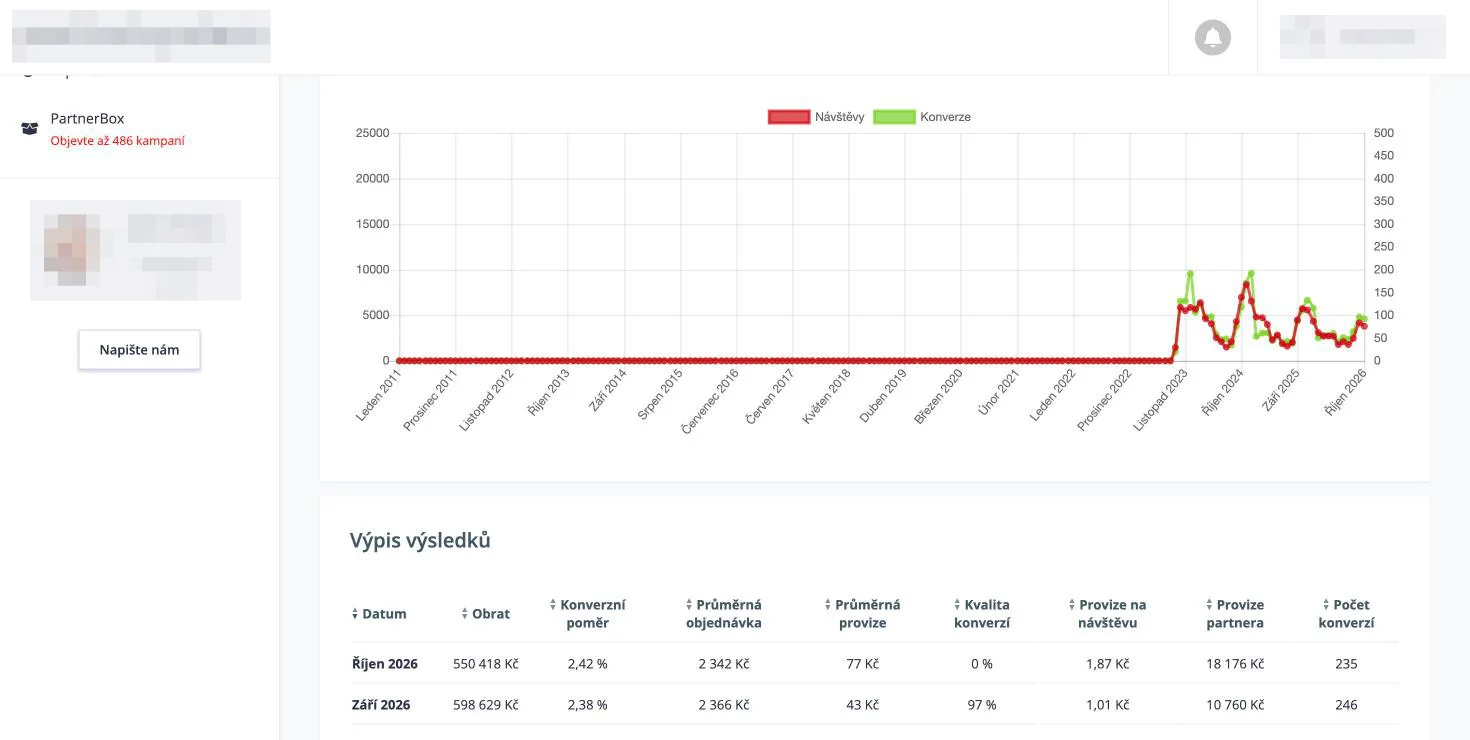Click the per-visit commission '1,01 Kč'
The width and height of the screenshot is (1470, 740).
click(1107, 705)
